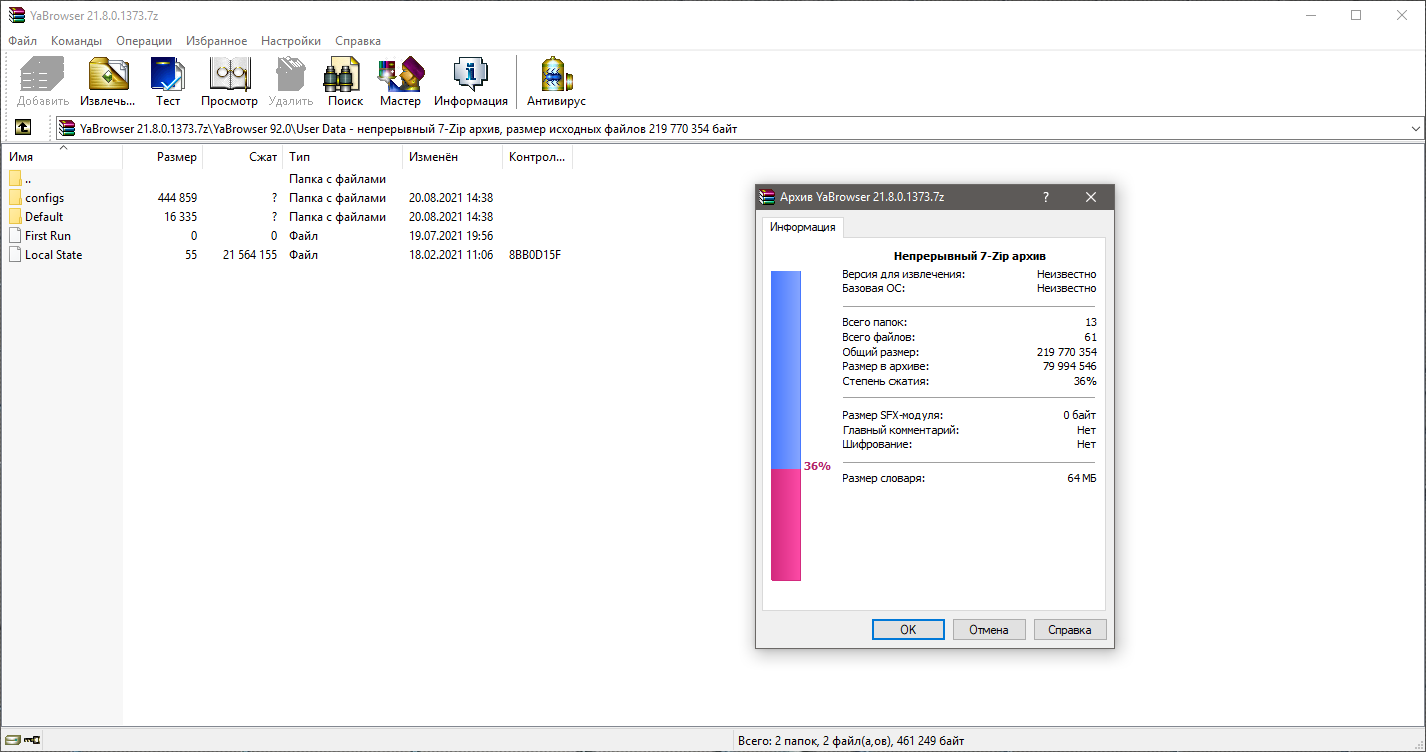This screenshot has height=752, width=1426.
Task: Click the Default folder icon
Action: tap(15, 217)
